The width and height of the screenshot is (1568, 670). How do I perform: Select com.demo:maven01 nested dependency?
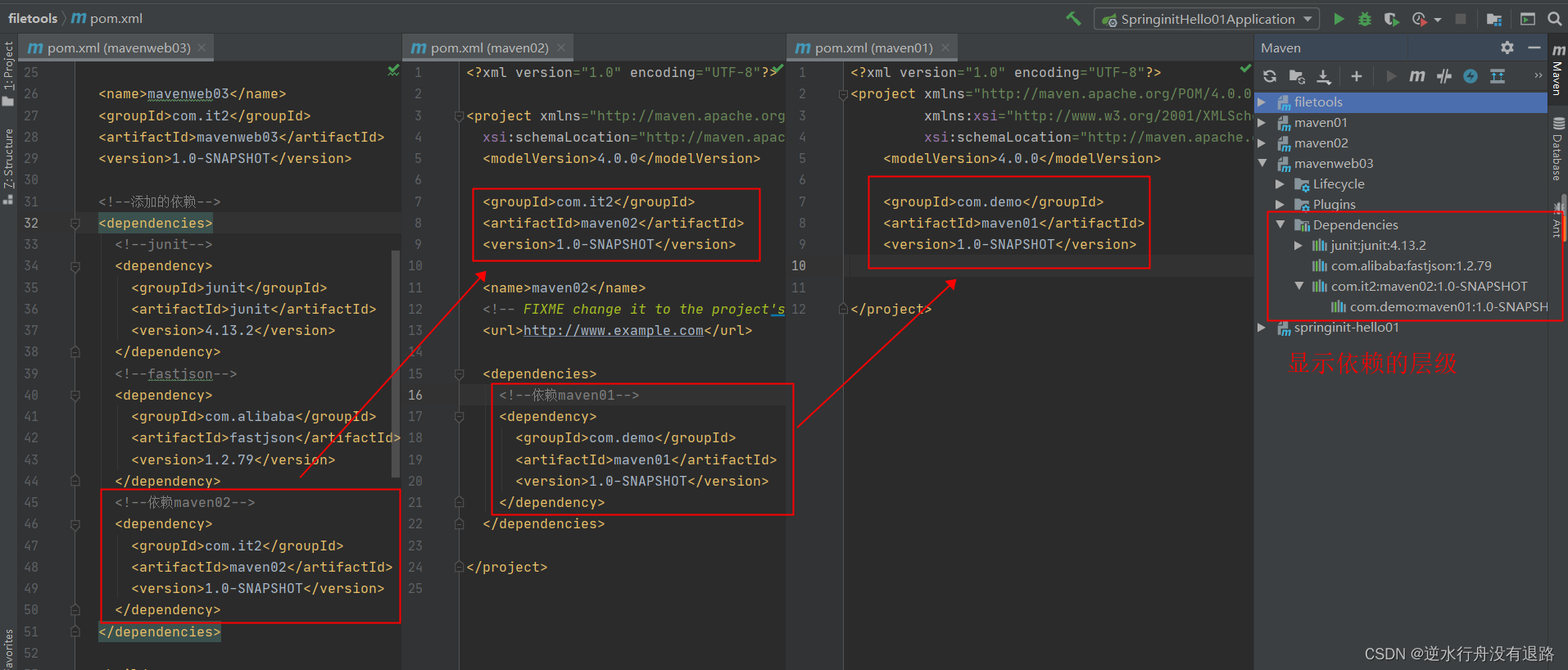coord(1439,307)
